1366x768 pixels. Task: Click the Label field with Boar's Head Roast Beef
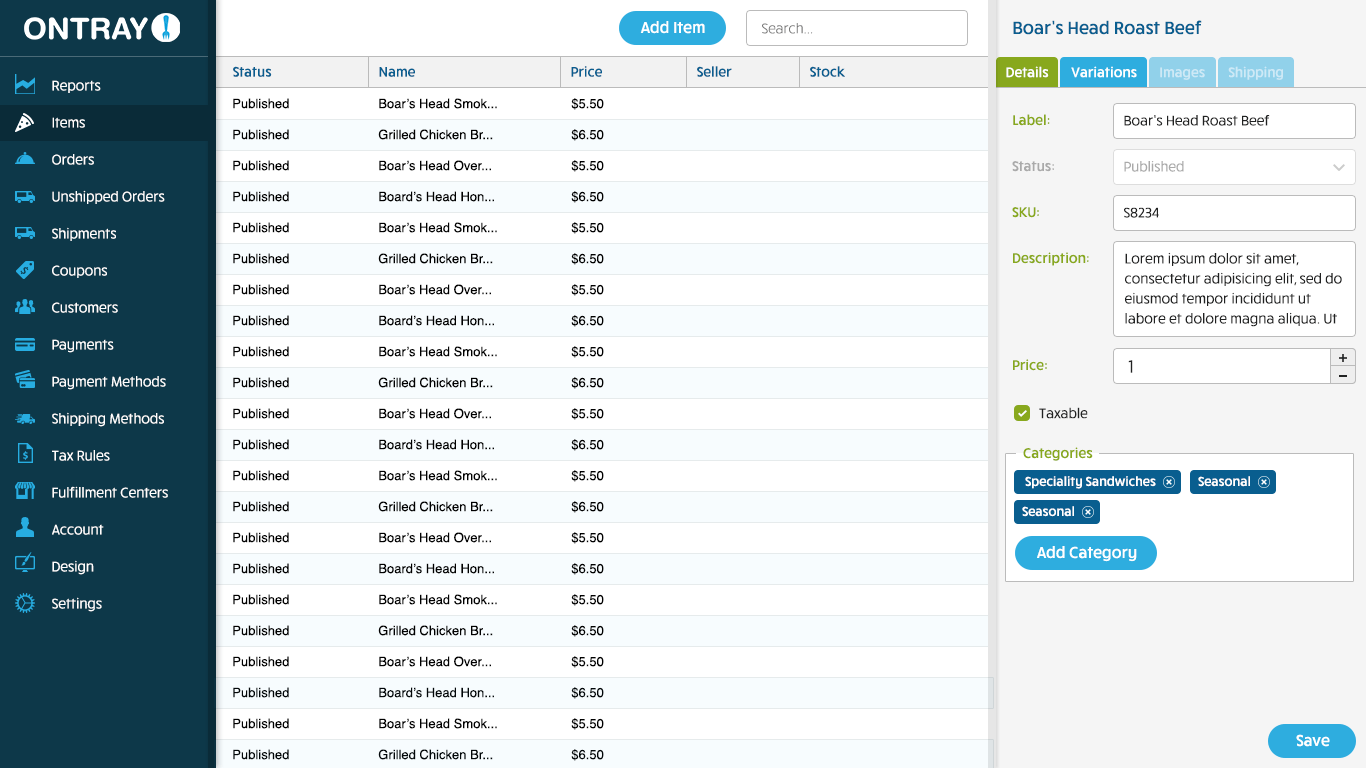click(x=1234, y=121)
